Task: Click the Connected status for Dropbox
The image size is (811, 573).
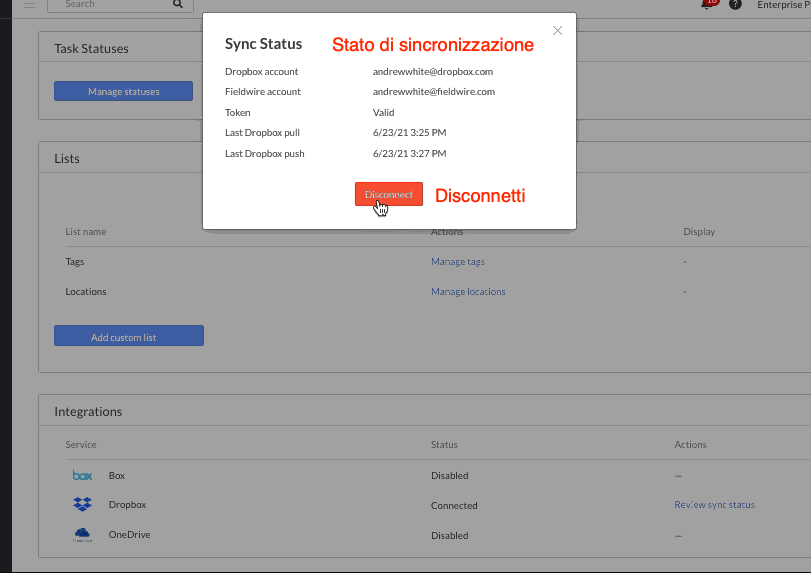Action: point(454,505)
